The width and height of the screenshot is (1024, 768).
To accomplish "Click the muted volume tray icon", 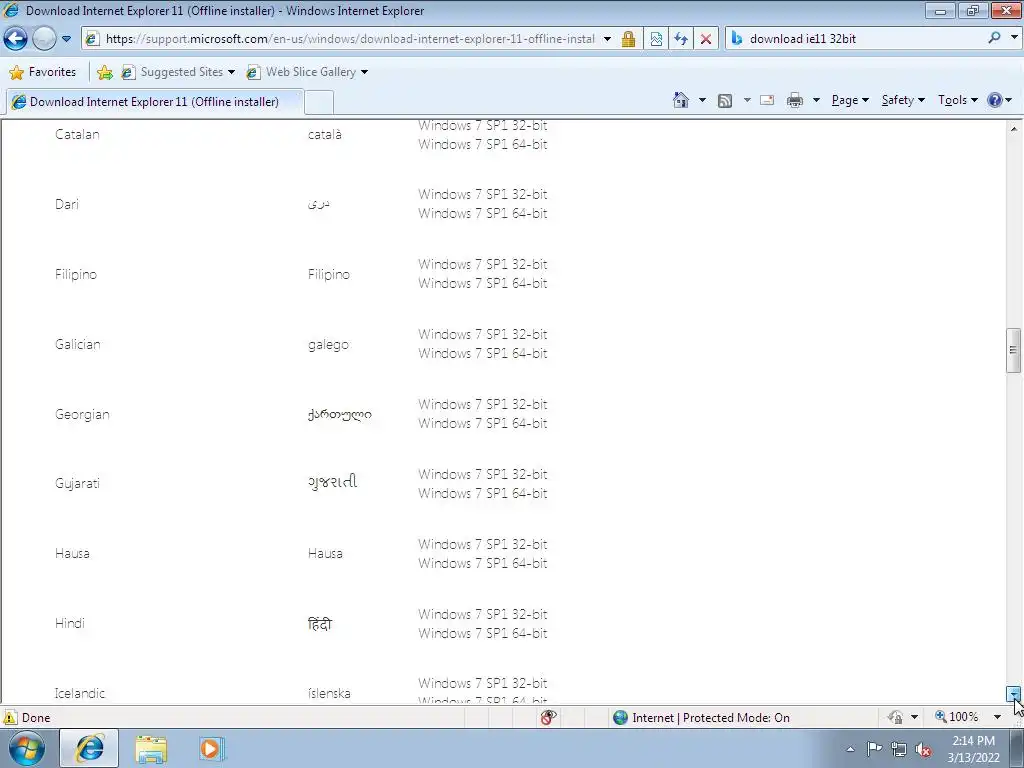I will click(923, 749).
